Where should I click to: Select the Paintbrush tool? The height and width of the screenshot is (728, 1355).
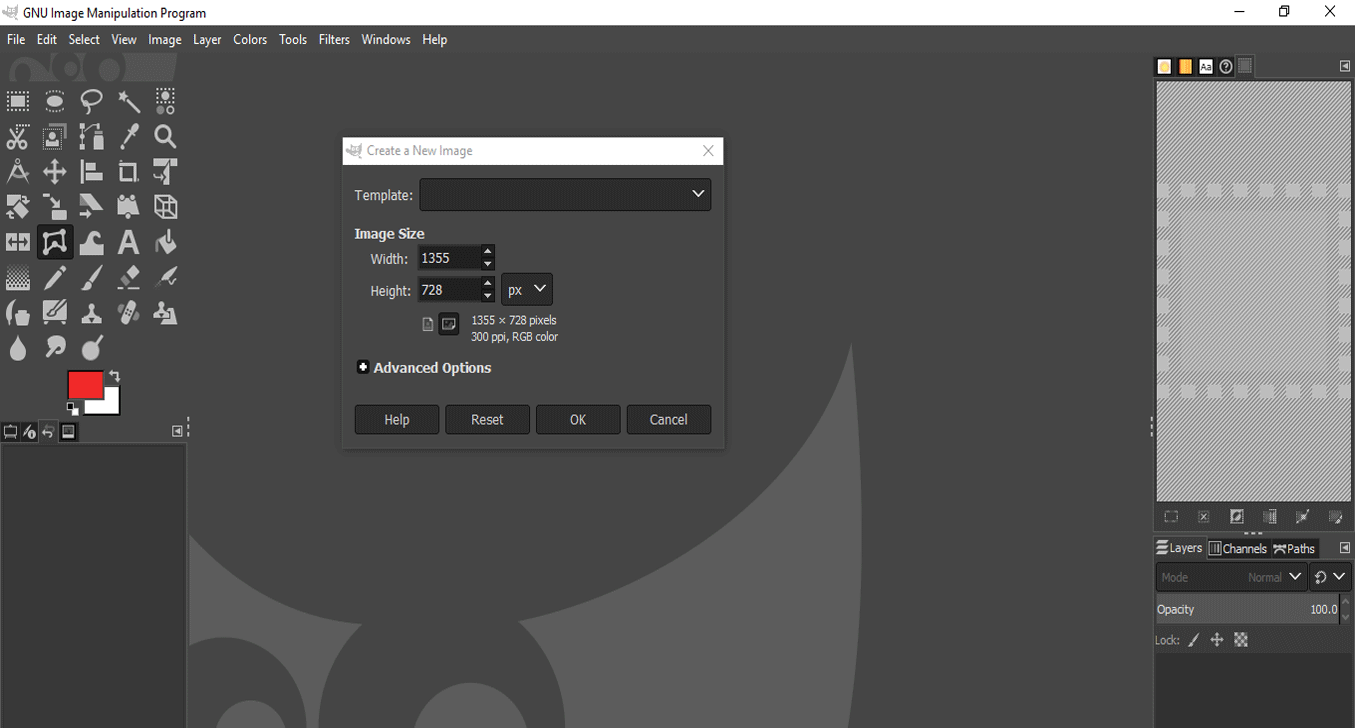click(92, 278)
